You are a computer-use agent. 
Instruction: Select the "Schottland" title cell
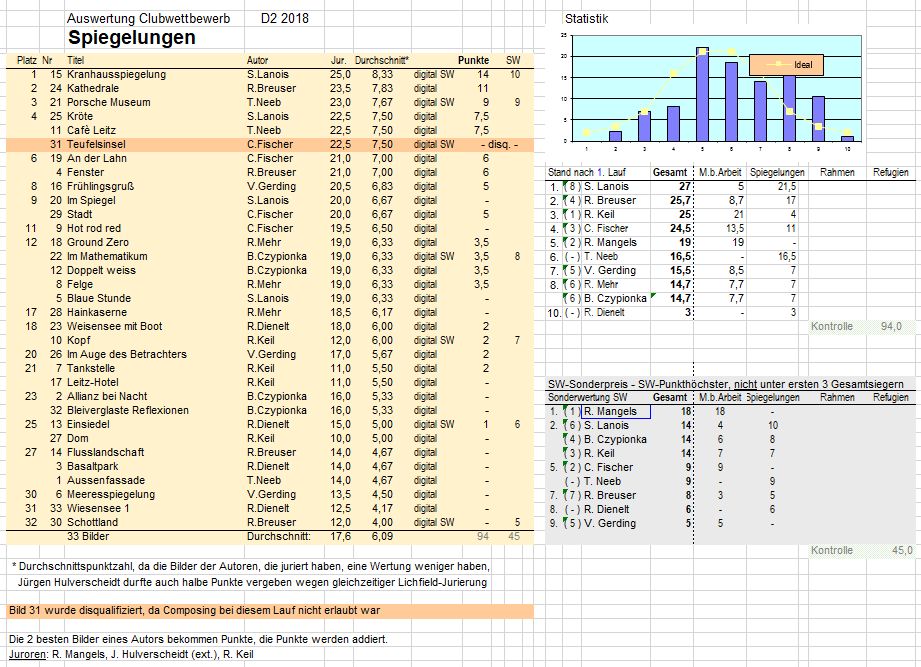click(x=92, y=523)
